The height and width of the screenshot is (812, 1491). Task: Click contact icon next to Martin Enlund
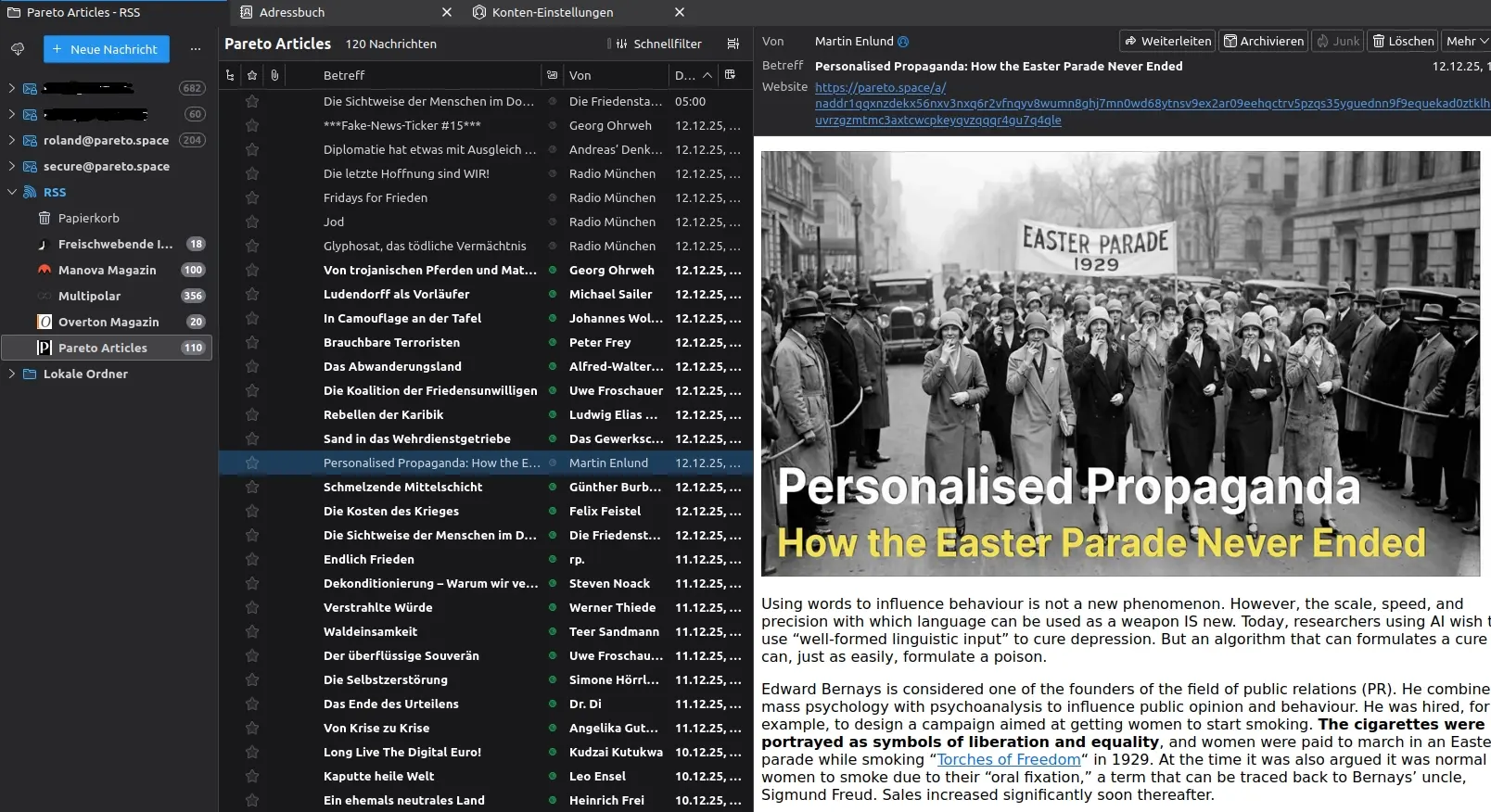903,42
